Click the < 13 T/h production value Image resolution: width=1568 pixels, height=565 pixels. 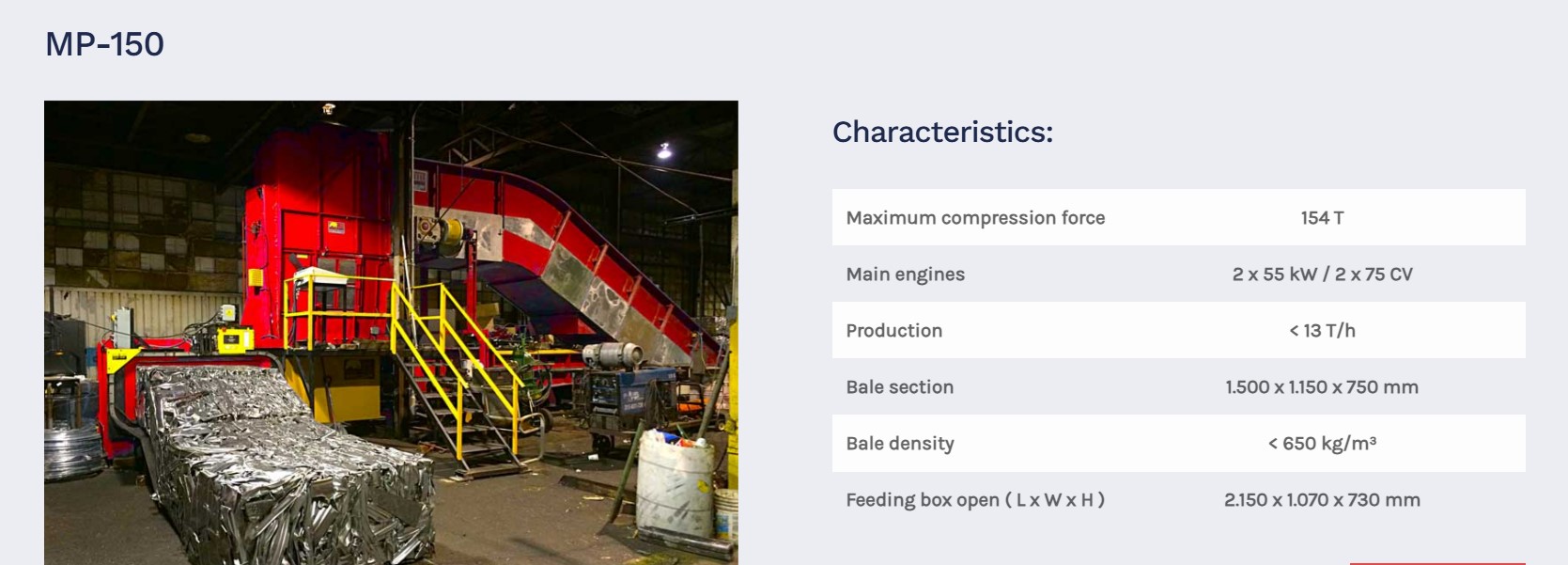pyautogui.click(x=1322, y=331)
